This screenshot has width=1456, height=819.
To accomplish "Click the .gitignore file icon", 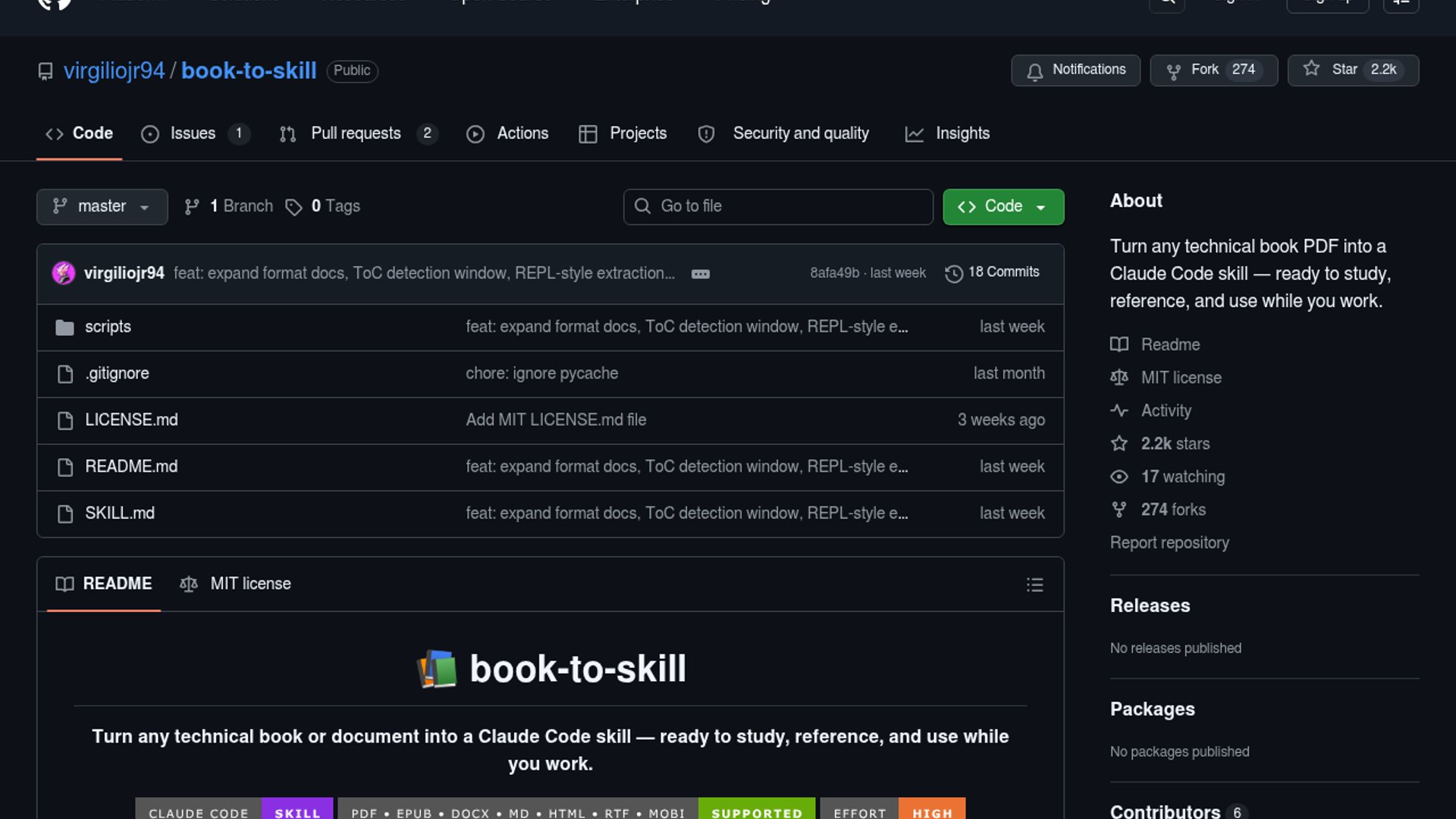I will (x=65, y=374).
